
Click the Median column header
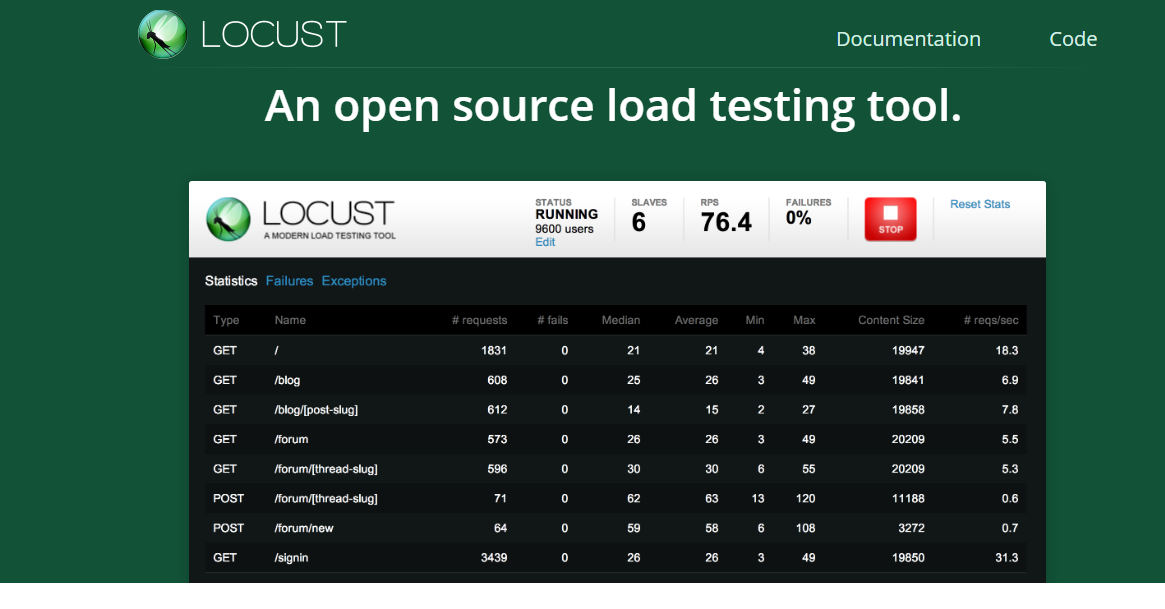point(620,320)
